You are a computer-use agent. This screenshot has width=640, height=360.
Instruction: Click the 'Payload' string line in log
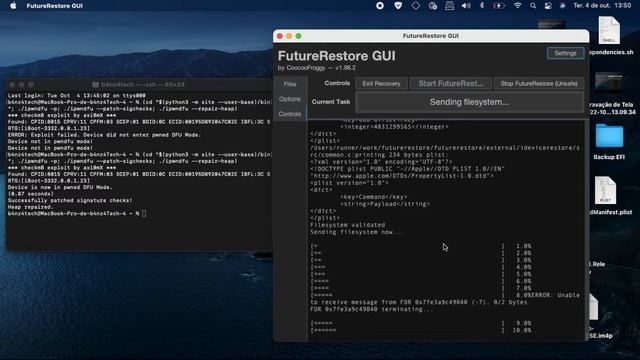(x=384, y=204)
